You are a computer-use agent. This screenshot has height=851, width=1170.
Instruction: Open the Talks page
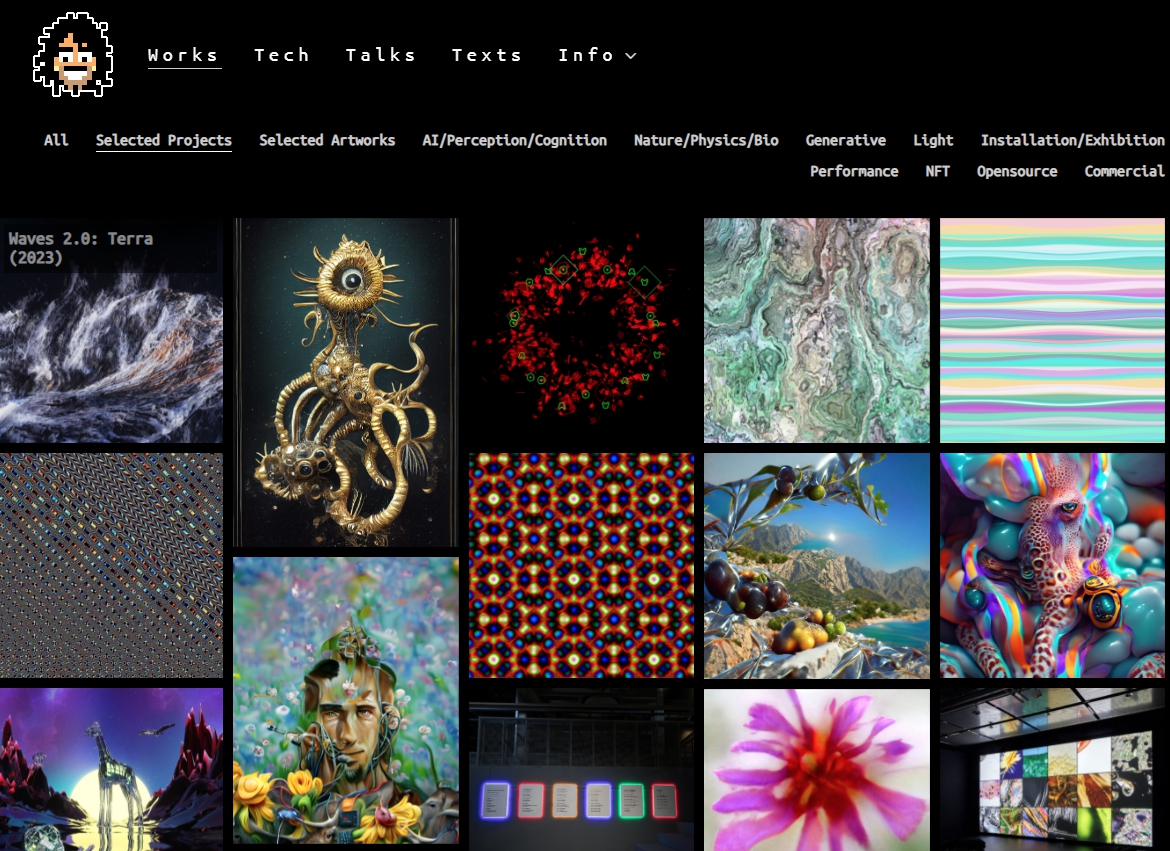click(x=381, y=55)
